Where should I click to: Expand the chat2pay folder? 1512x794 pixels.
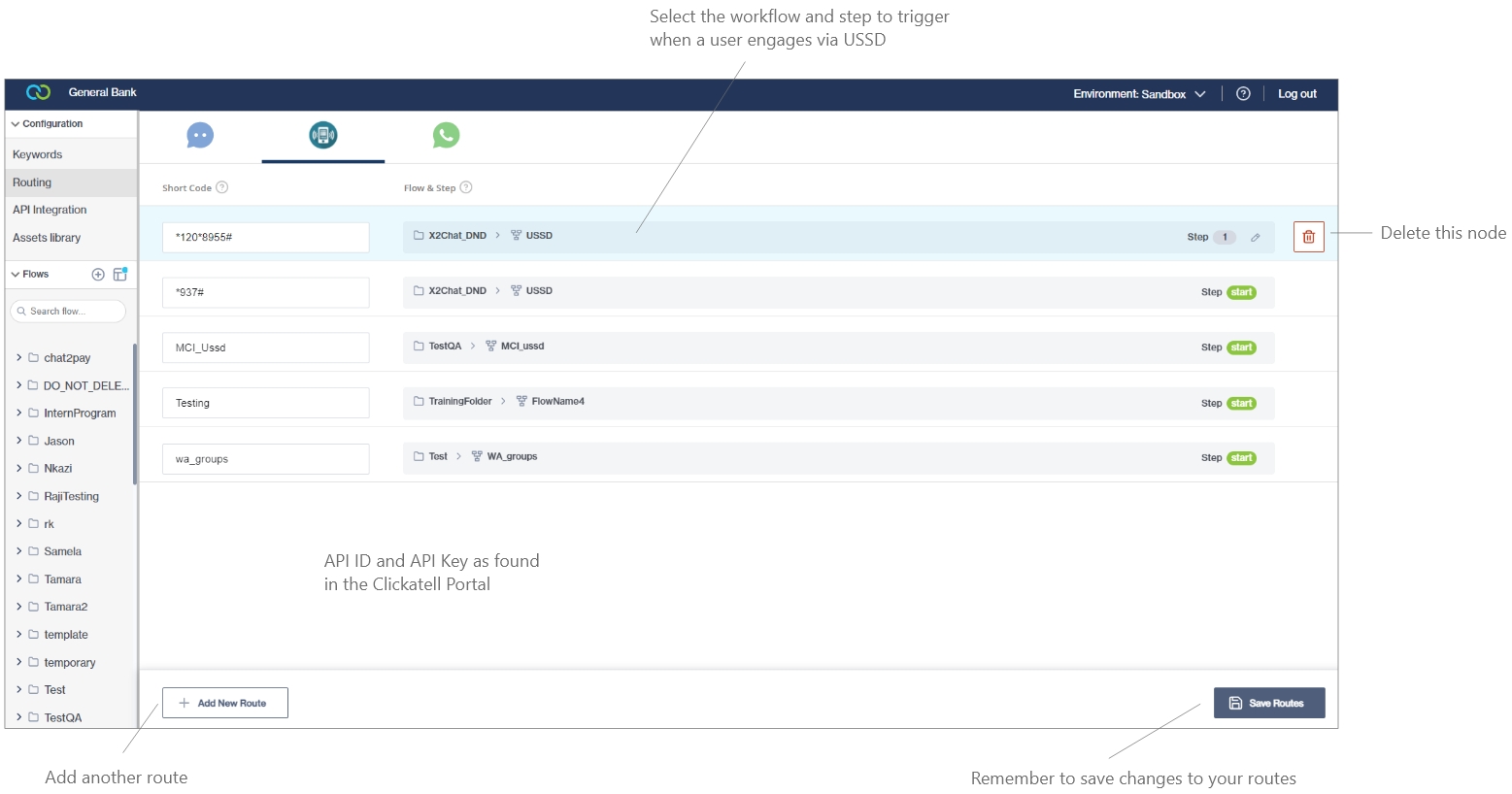[x=18, y=358]
